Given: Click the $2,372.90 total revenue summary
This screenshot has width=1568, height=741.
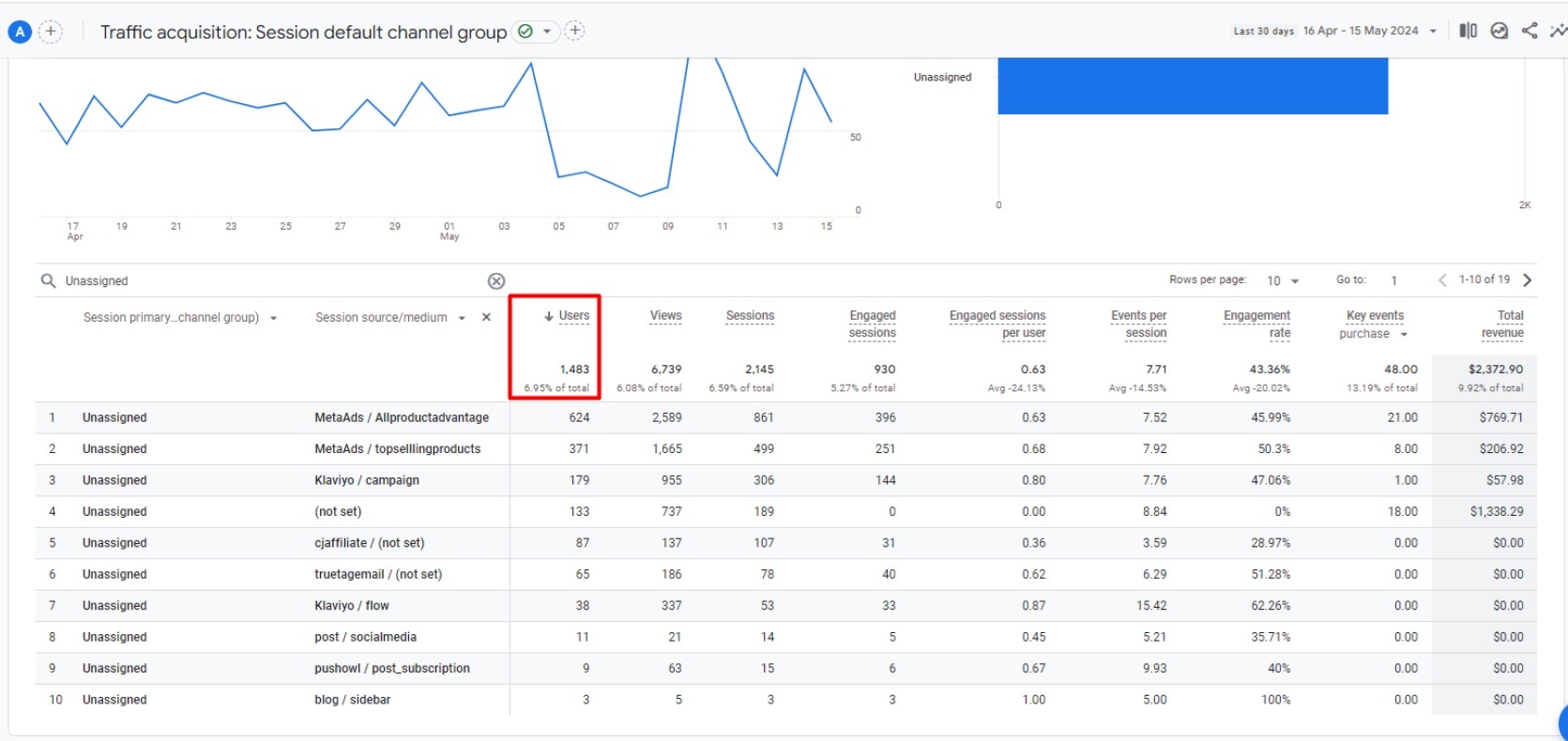Looking at the screenshot, I should pos(1496,370).
